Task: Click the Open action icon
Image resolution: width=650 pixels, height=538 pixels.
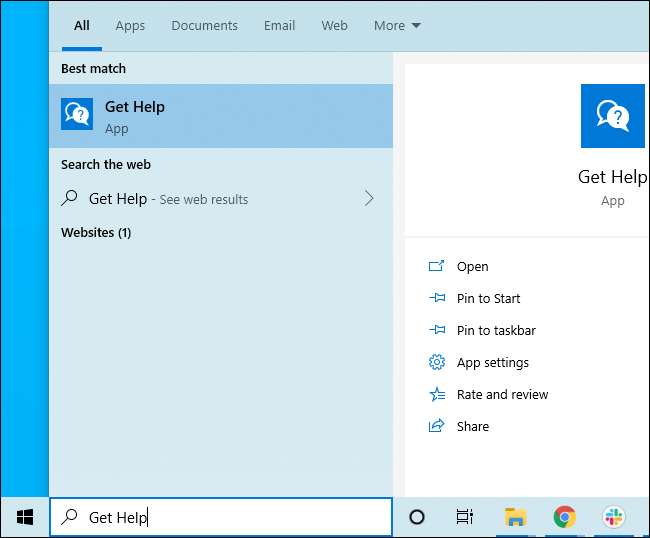Action: (436, 266)
